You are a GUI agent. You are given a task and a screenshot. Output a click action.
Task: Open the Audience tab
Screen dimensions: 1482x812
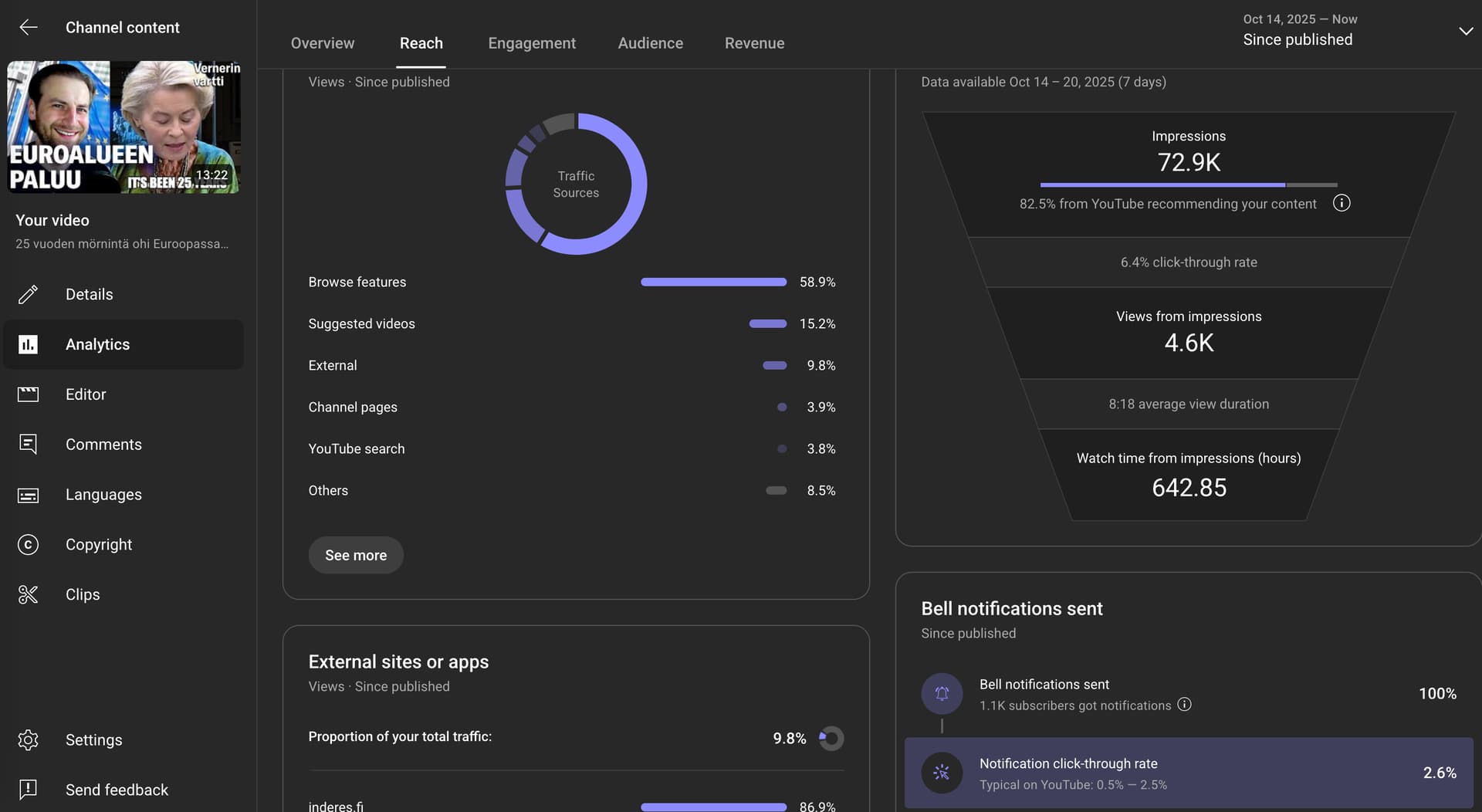[650, 43]
